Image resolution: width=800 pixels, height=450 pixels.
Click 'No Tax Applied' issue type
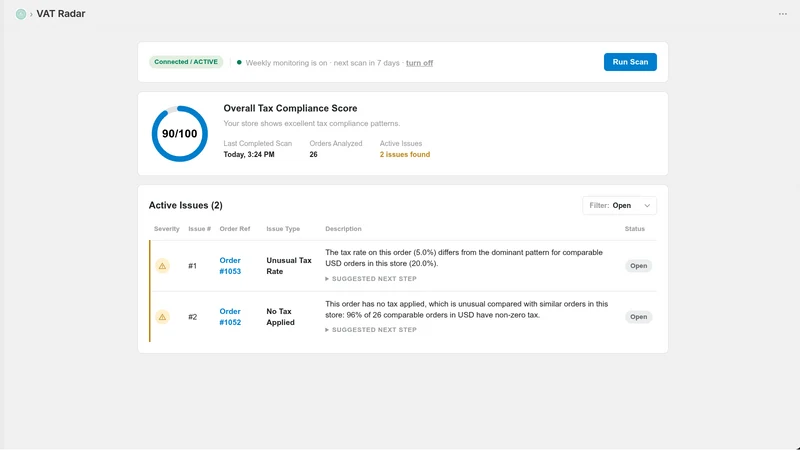point(280,317)
